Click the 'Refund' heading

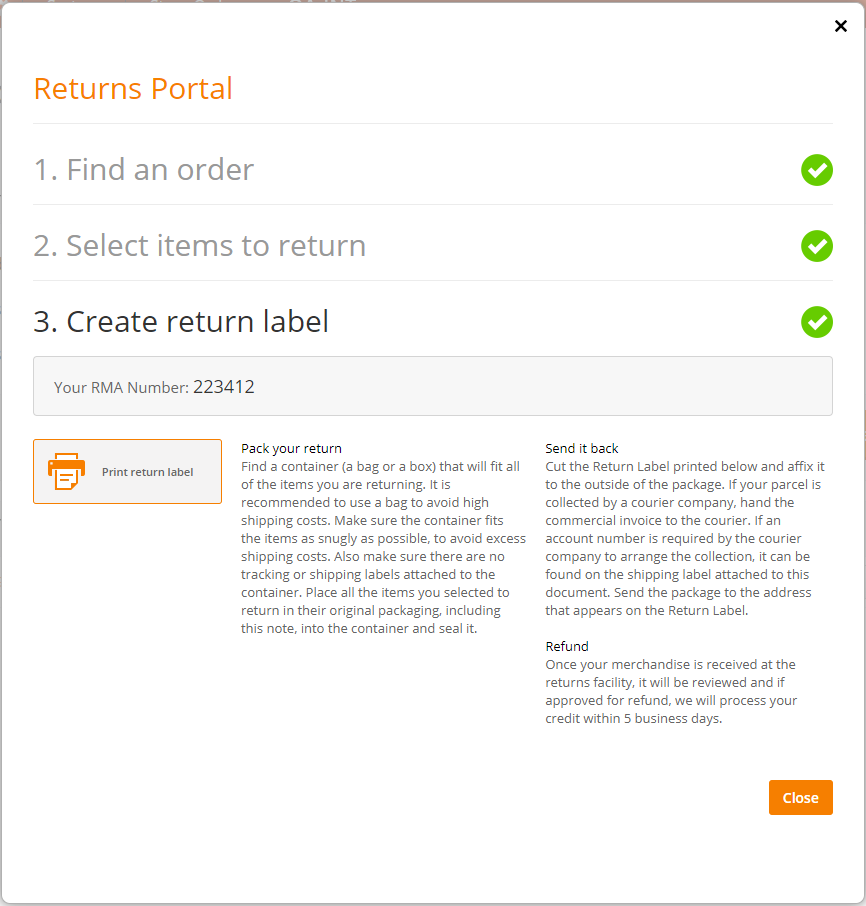click(x=567, y=646)
